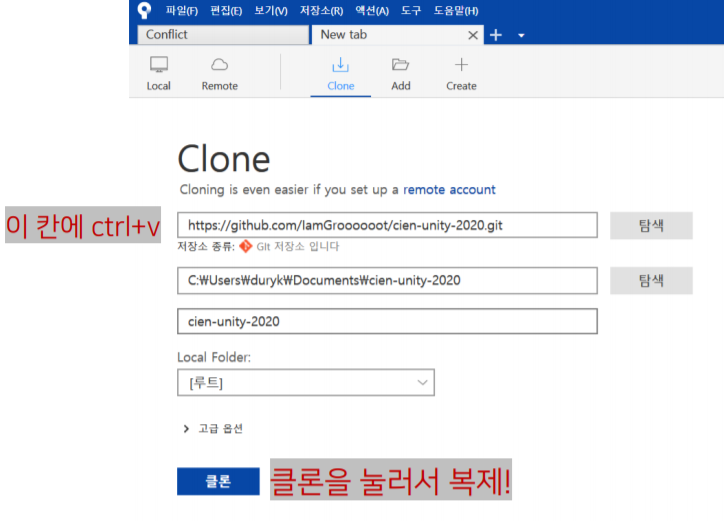Open the tab list dropdown arrow
The width and height of the screenshot is (724, 521).
[x=521, y=36]
